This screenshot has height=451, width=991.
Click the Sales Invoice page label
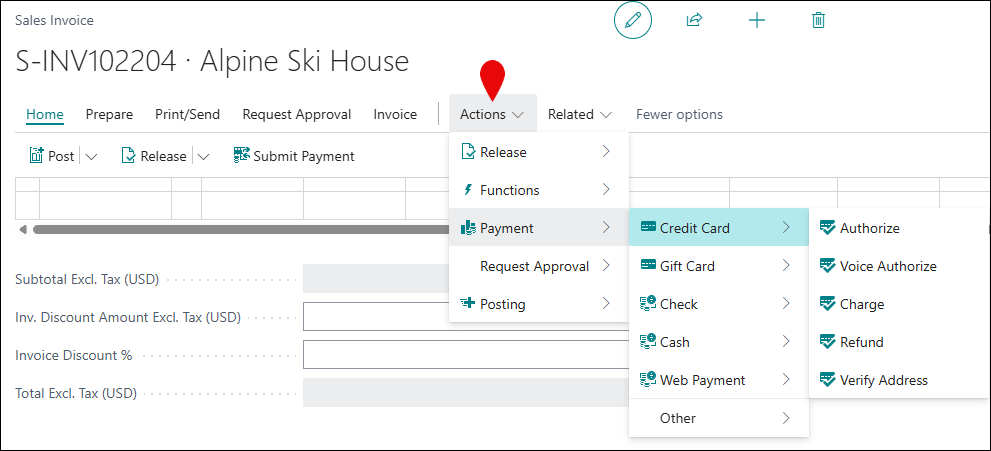54,20
